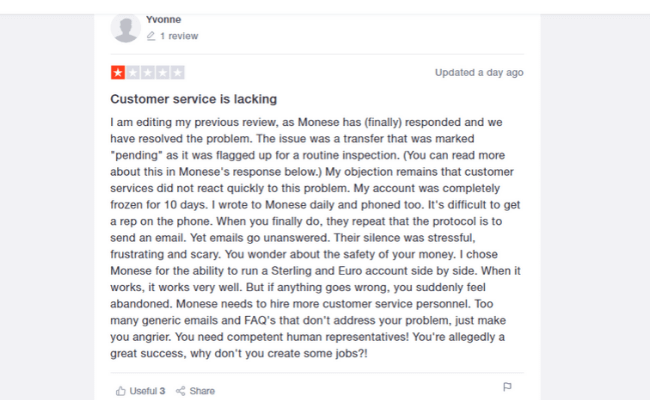This screenshot has height=400, width=650.
Task: Flag this review with flag icon
Action: click(507, 387)
